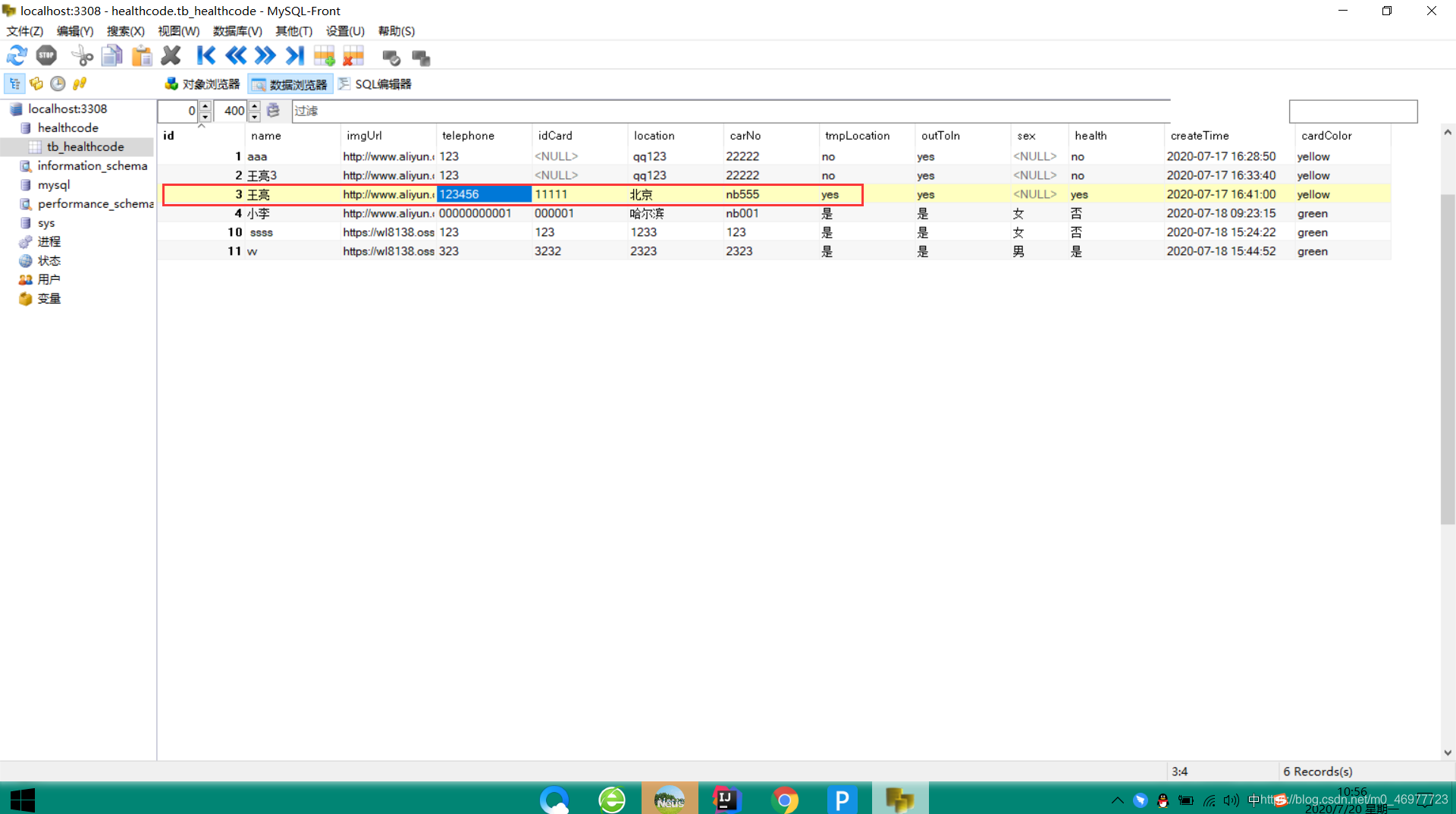This screenshot has width=1456, height=814.
Task: Select localhost:3308 server node
Action: [x=67, y=108]
